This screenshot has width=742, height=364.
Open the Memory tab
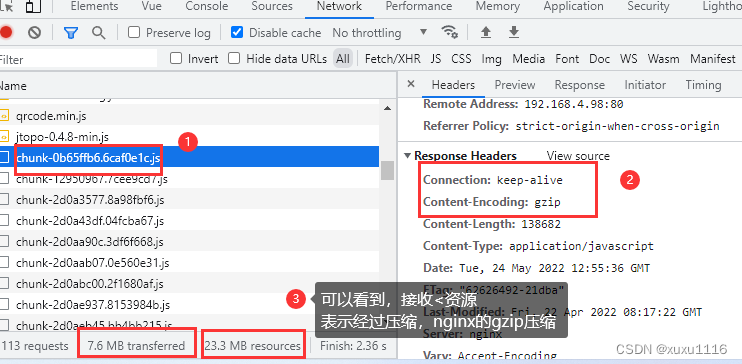(x=498, y=7)
